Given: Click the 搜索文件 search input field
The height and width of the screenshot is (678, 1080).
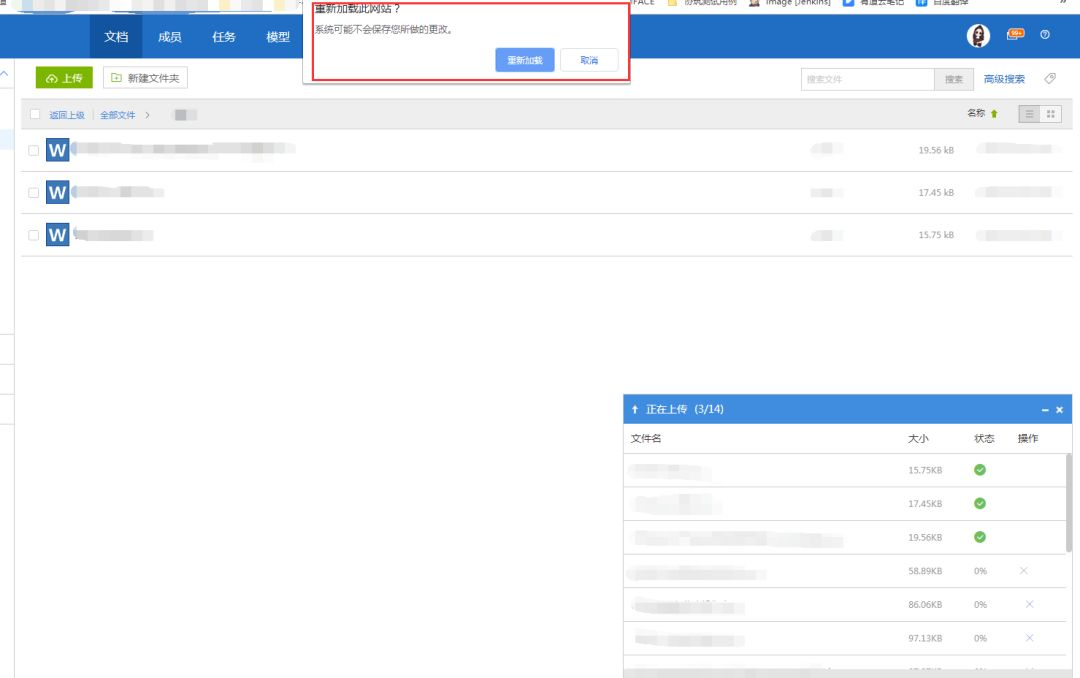Looking at the screenshot, I should click(867, 79).
